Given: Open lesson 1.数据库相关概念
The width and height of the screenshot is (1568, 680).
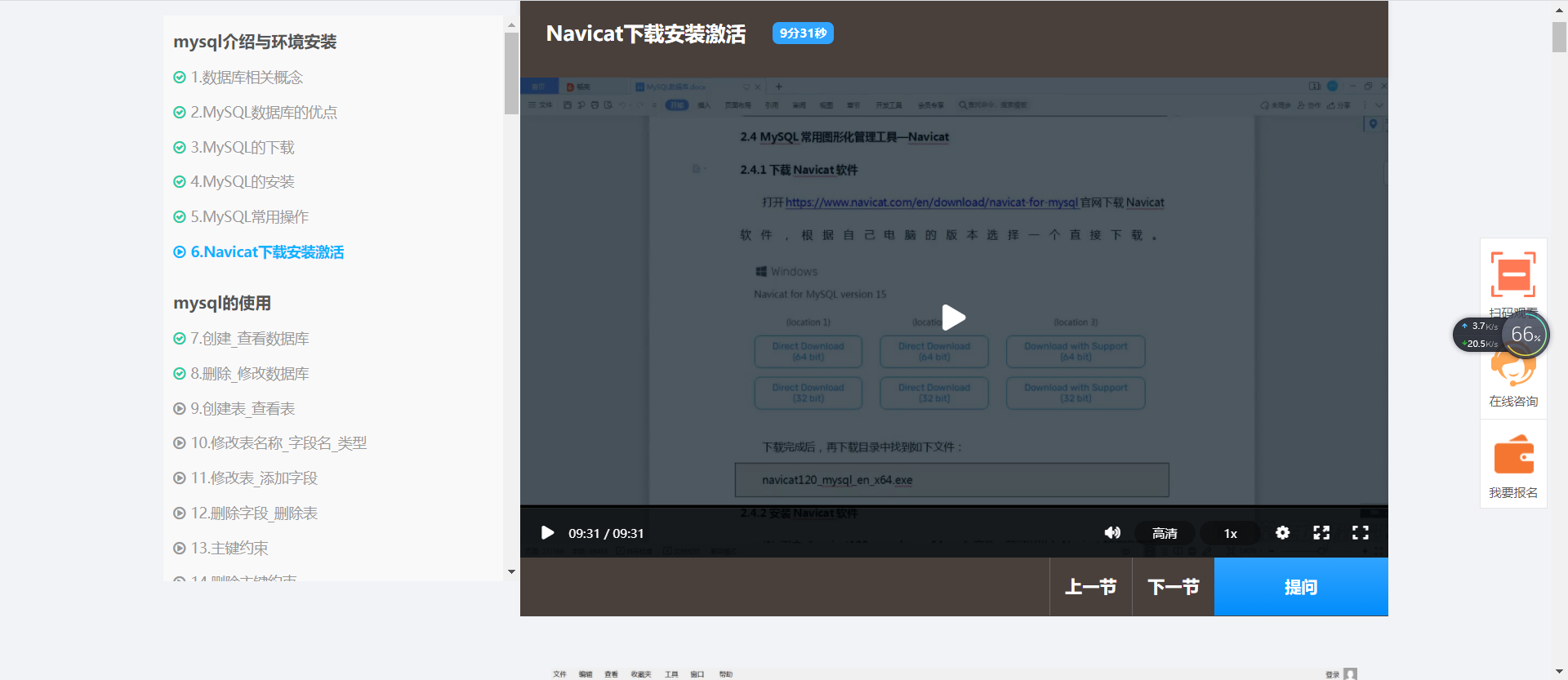Looking at the screenshot, I should click(247, 78).
